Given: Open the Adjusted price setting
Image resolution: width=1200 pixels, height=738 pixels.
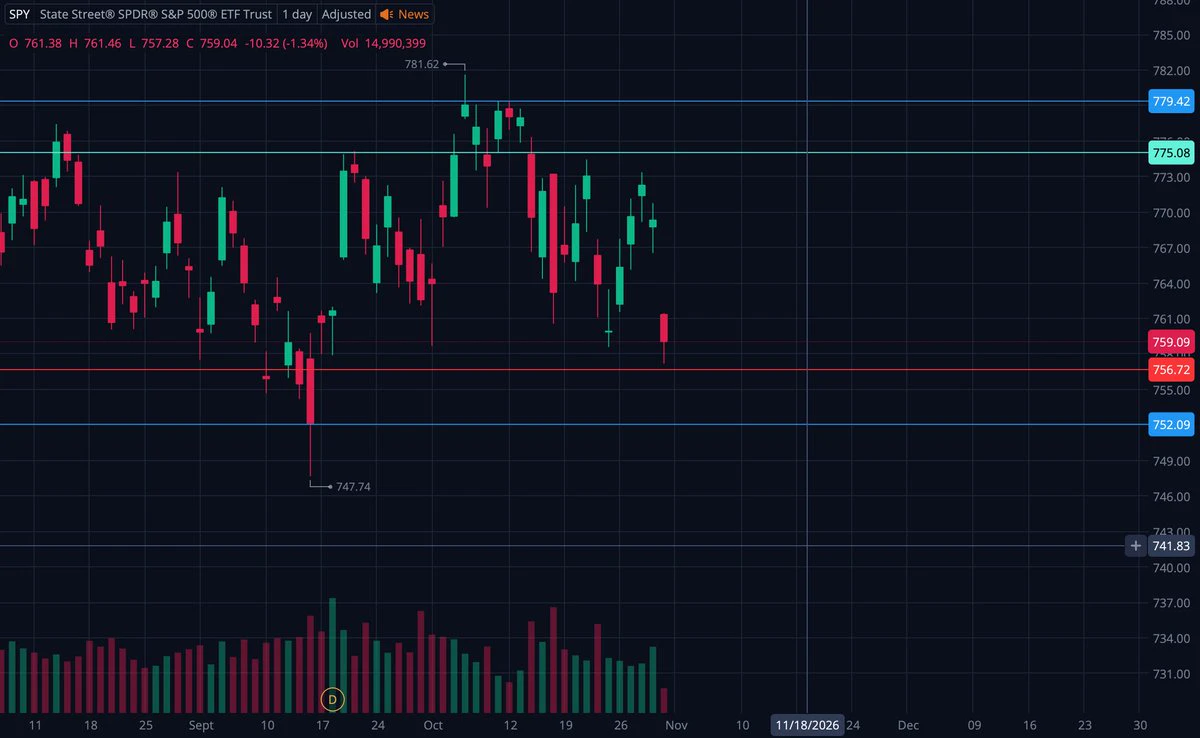Looking at the screenshot, I should 347,14.
